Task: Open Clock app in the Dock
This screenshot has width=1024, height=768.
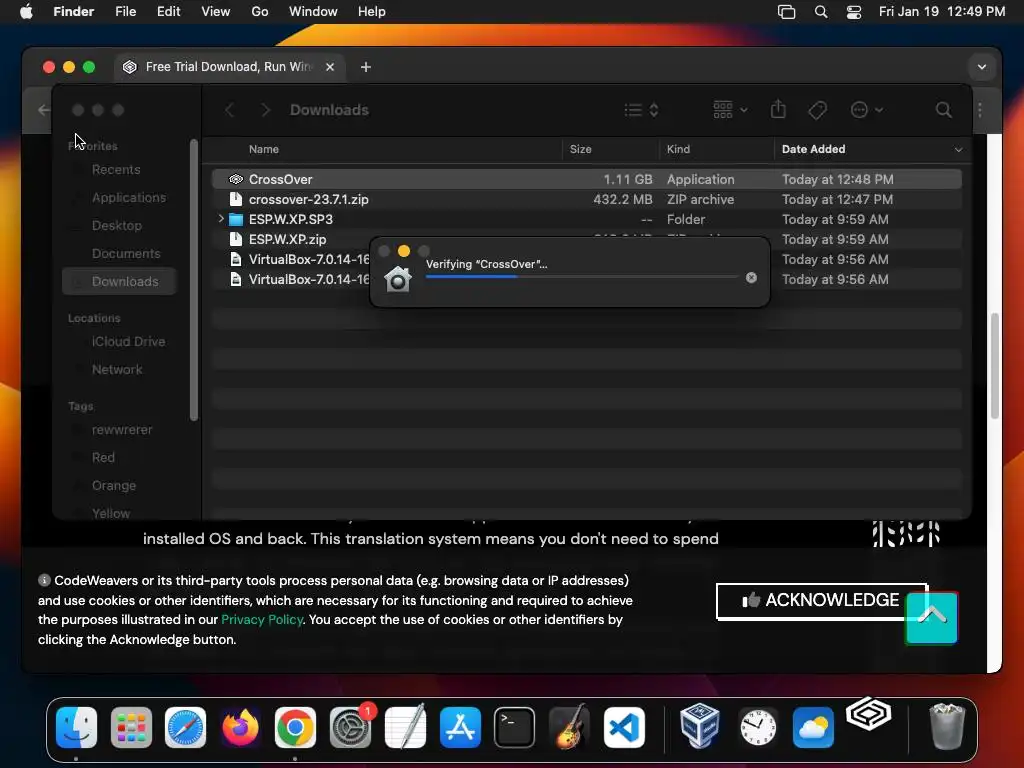Action: pyautogui.click(x=758, y=727)
